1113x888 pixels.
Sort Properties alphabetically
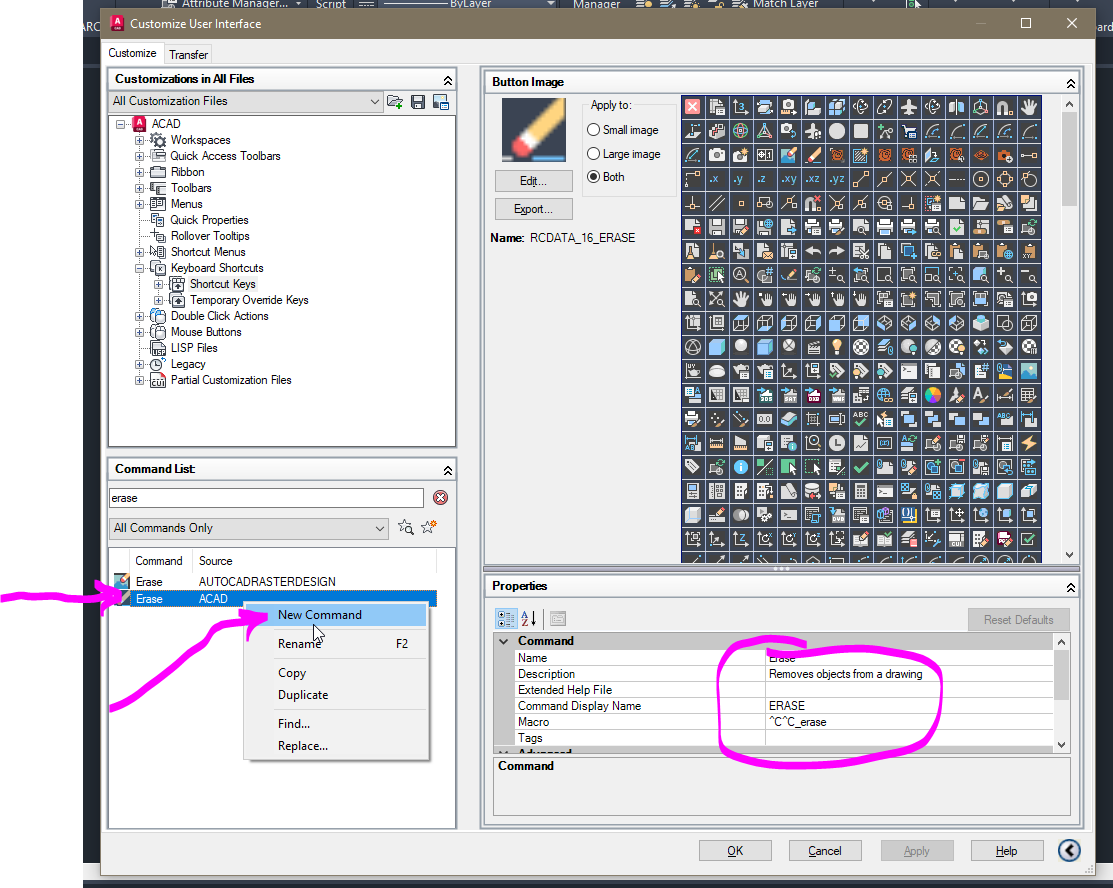pos(529,619)
